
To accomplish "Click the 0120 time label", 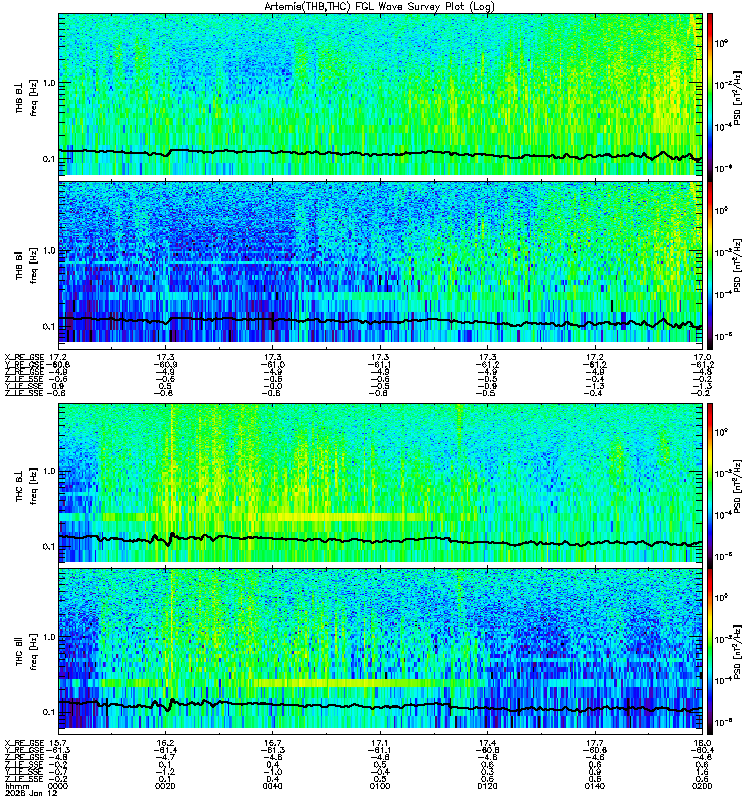I will (x=488, y=786).
